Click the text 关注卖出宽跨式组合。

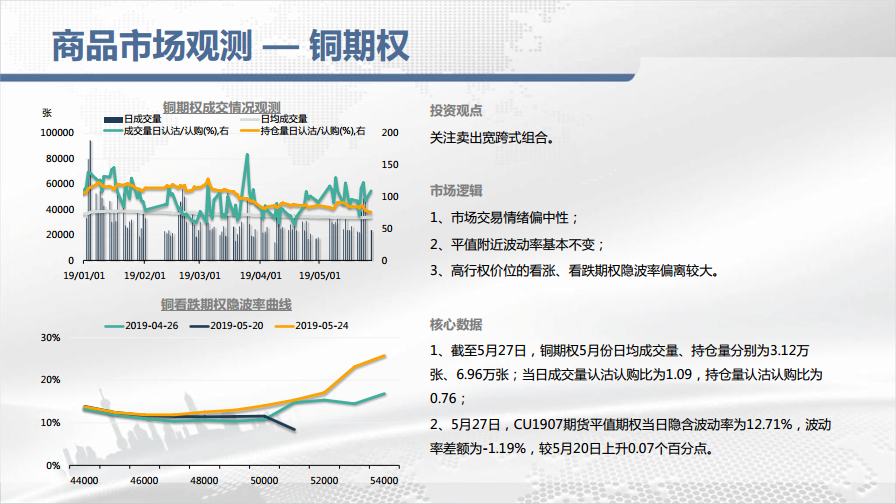tap(492, 138)
